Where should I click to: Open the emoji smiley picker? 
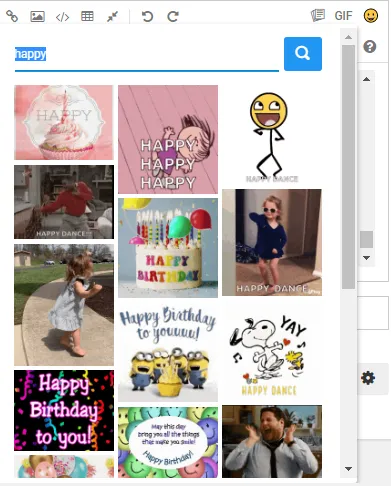coord(371,16)
